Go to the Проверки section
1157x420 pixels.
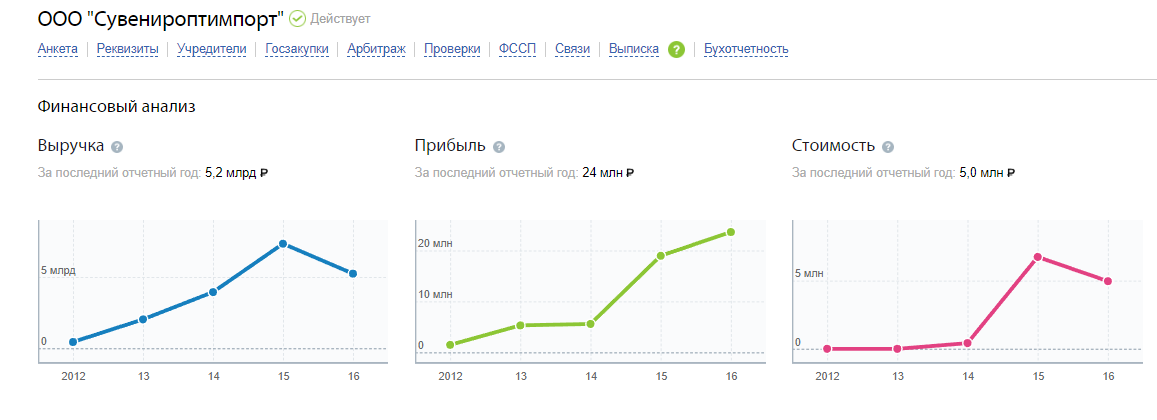(x=452, y=48)
